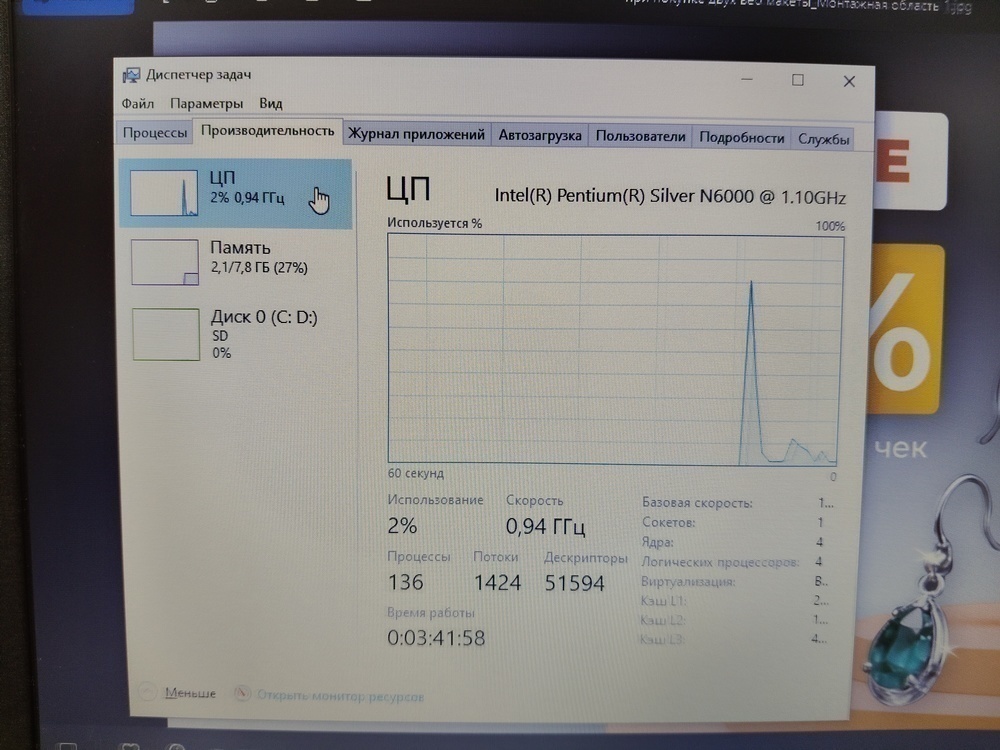Go to the Пользователи tab
Viewport: 1000px width, 750px height.
640,137
